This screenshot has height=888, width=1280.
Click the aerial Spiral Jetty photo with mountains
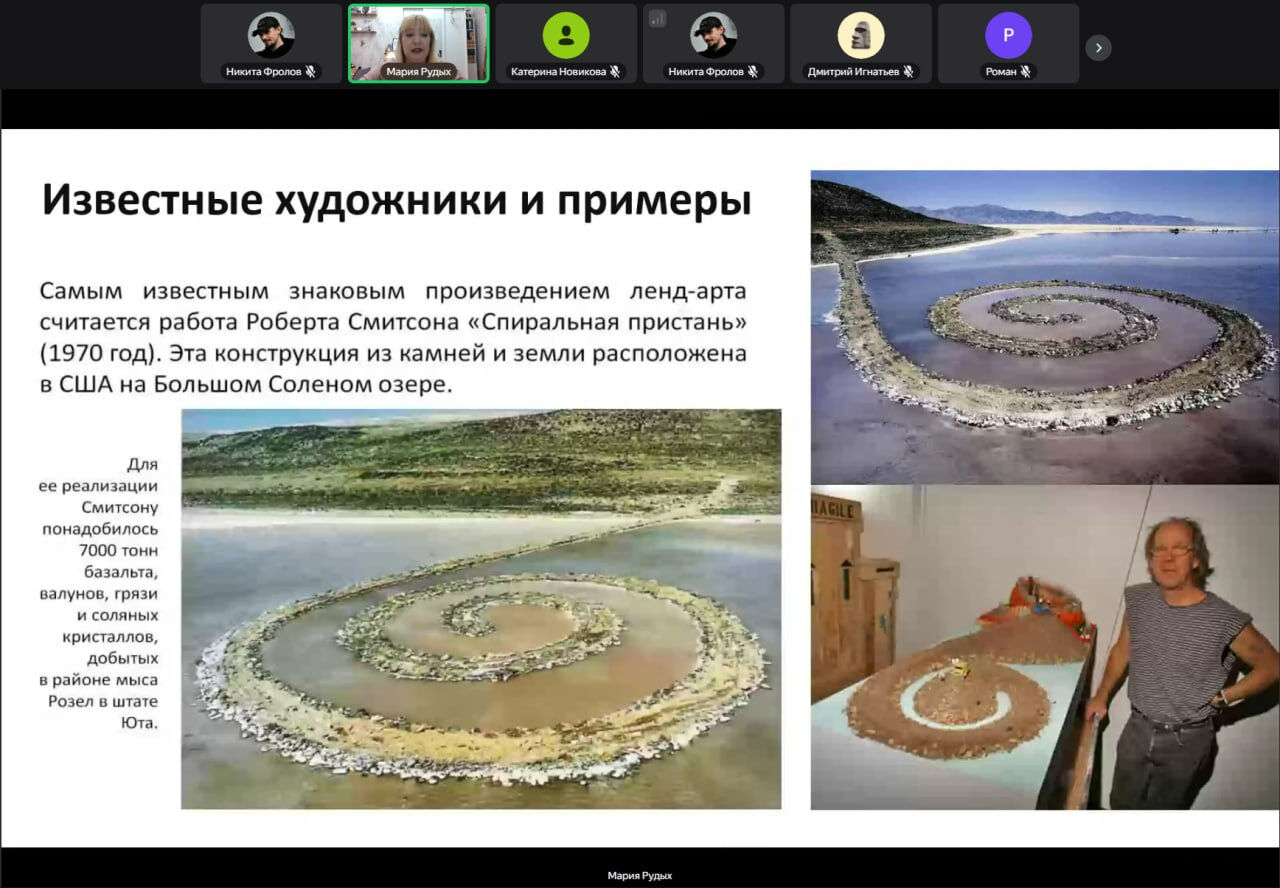click(x=1045, y=328)
